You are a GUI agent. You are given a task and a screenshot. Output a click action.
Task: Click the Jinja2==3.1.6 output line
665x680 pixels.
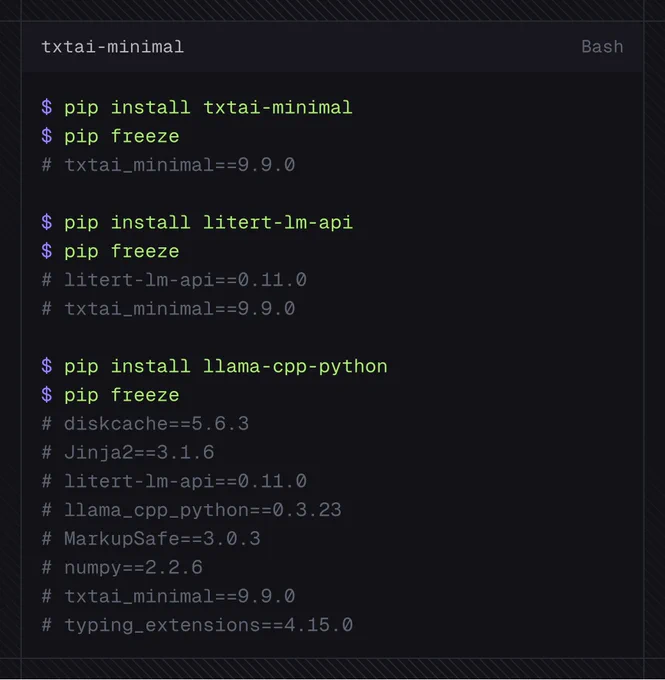(128, 453)
